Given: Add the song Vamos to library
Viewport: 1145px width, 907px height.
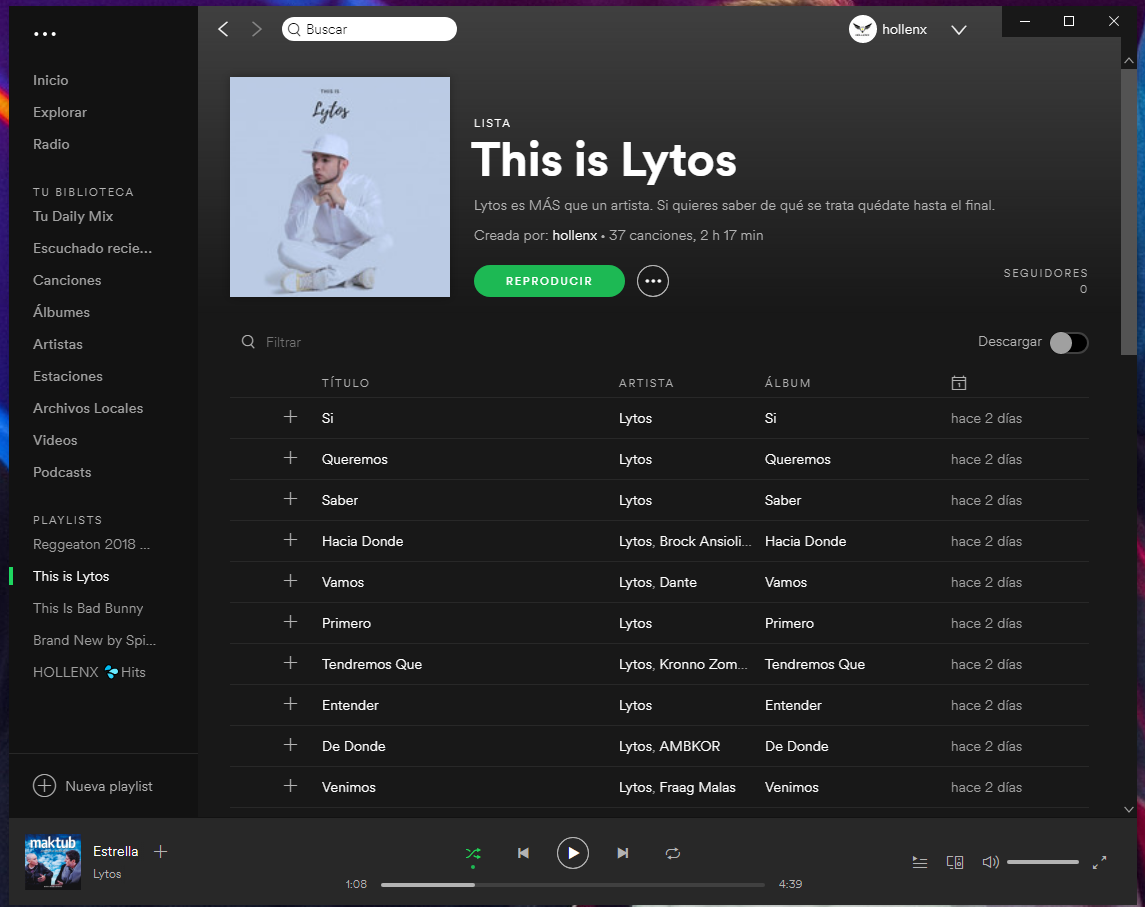Looking at the screenshot, I should point(291,581).
